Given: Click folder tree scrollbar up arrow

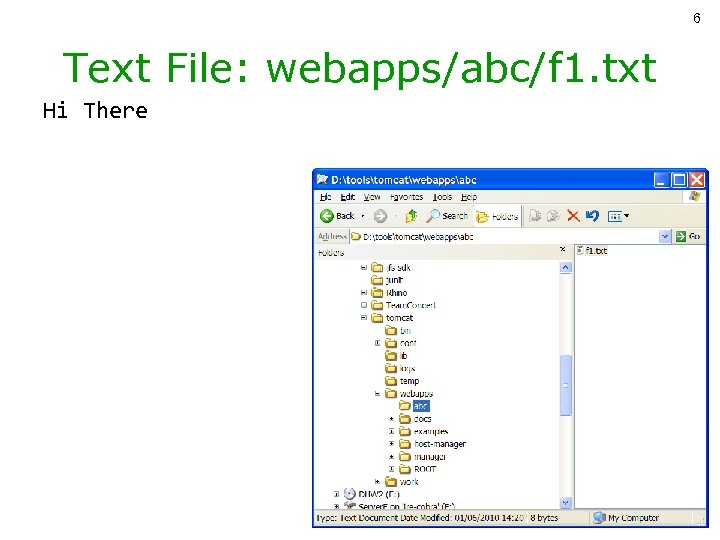Looking at the screenshot, I should tap(566, 267).
